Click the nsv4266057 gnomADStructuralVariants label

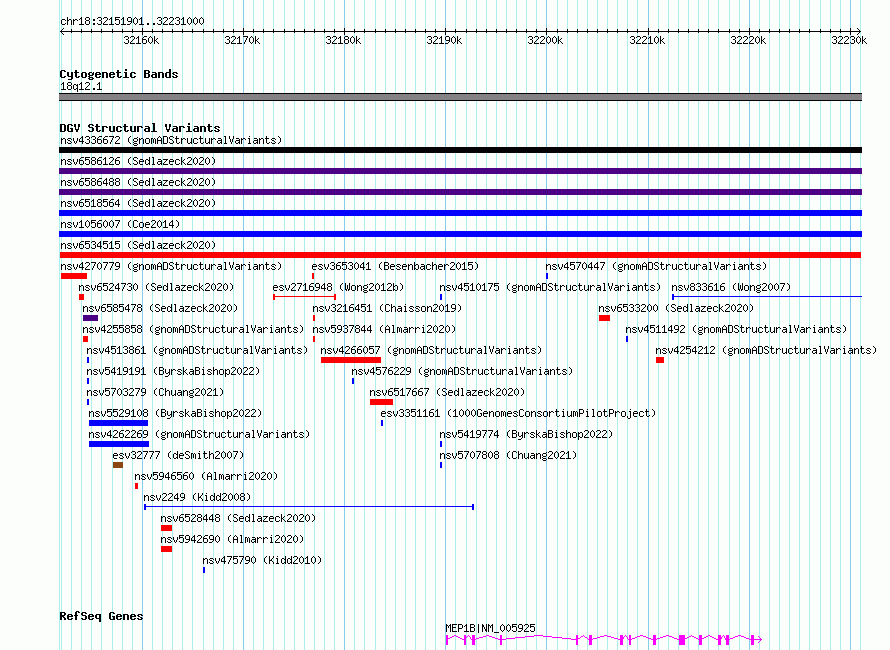431,350
